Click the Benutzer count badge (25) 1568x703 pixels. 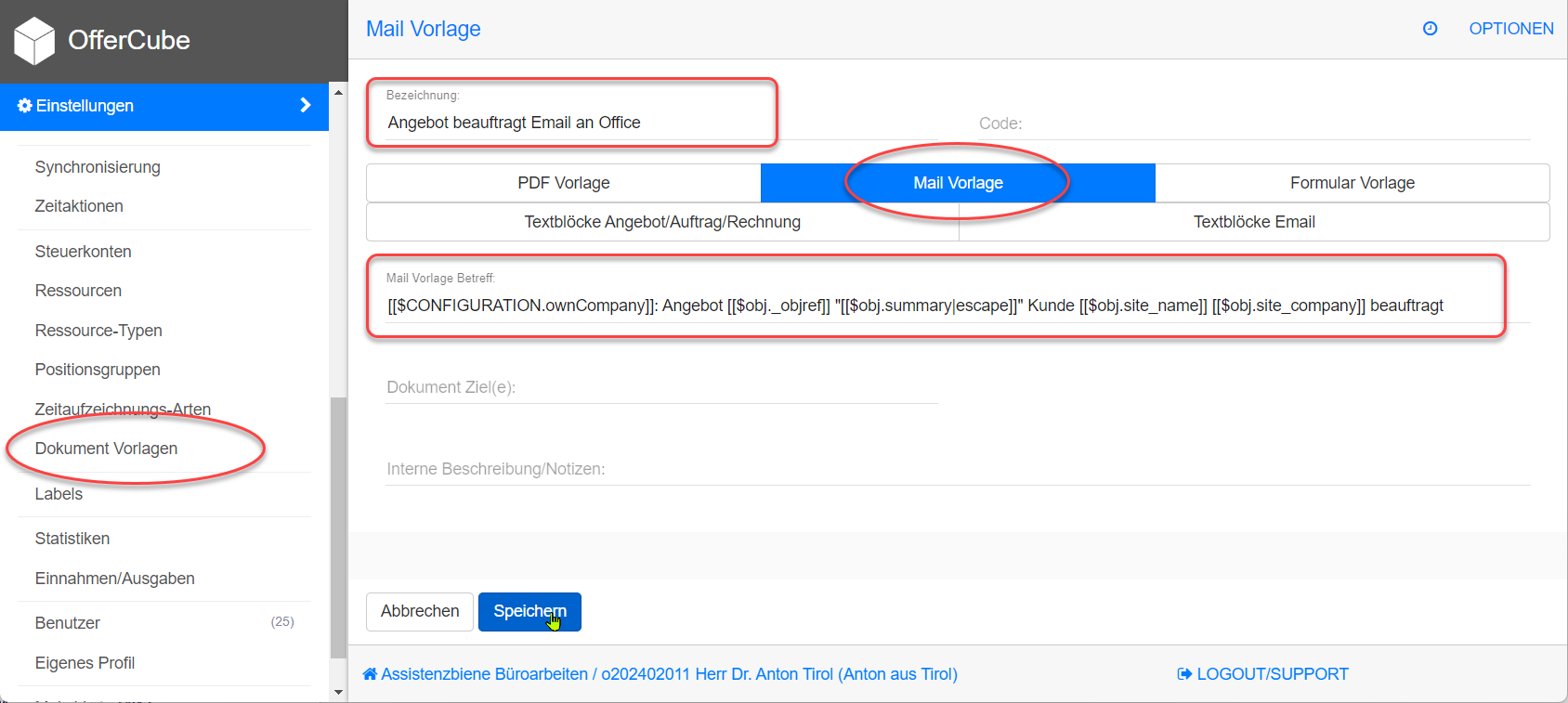click(282, 622)
